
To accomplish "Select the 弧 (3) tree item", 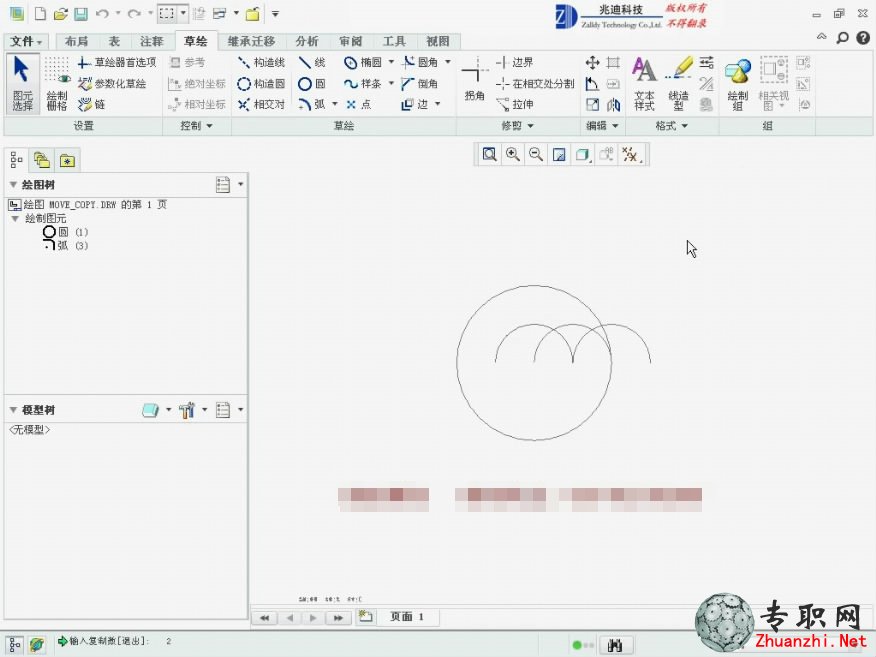I will tap(65, 245).
